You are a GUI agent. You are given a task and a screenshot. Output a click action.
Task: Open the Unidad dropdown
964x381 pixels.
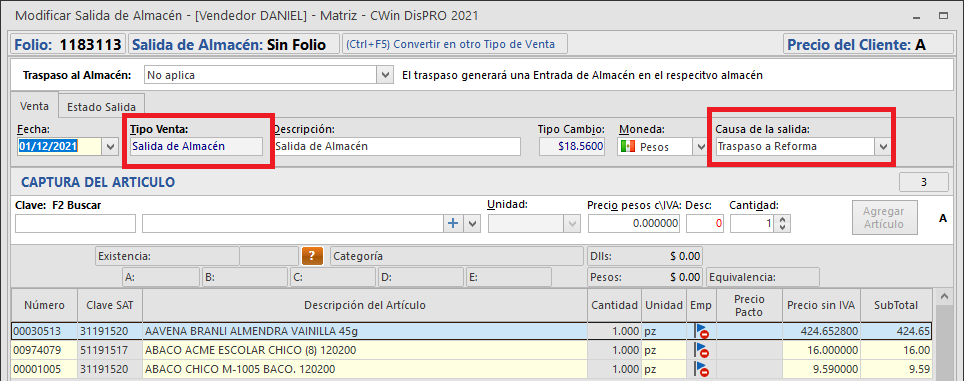click(573, 224)
